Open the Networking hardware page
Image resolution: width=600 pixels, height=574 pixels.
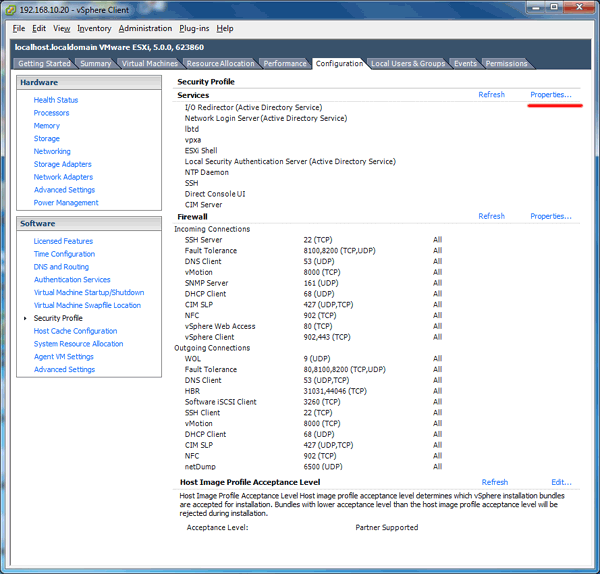point(52,151)
